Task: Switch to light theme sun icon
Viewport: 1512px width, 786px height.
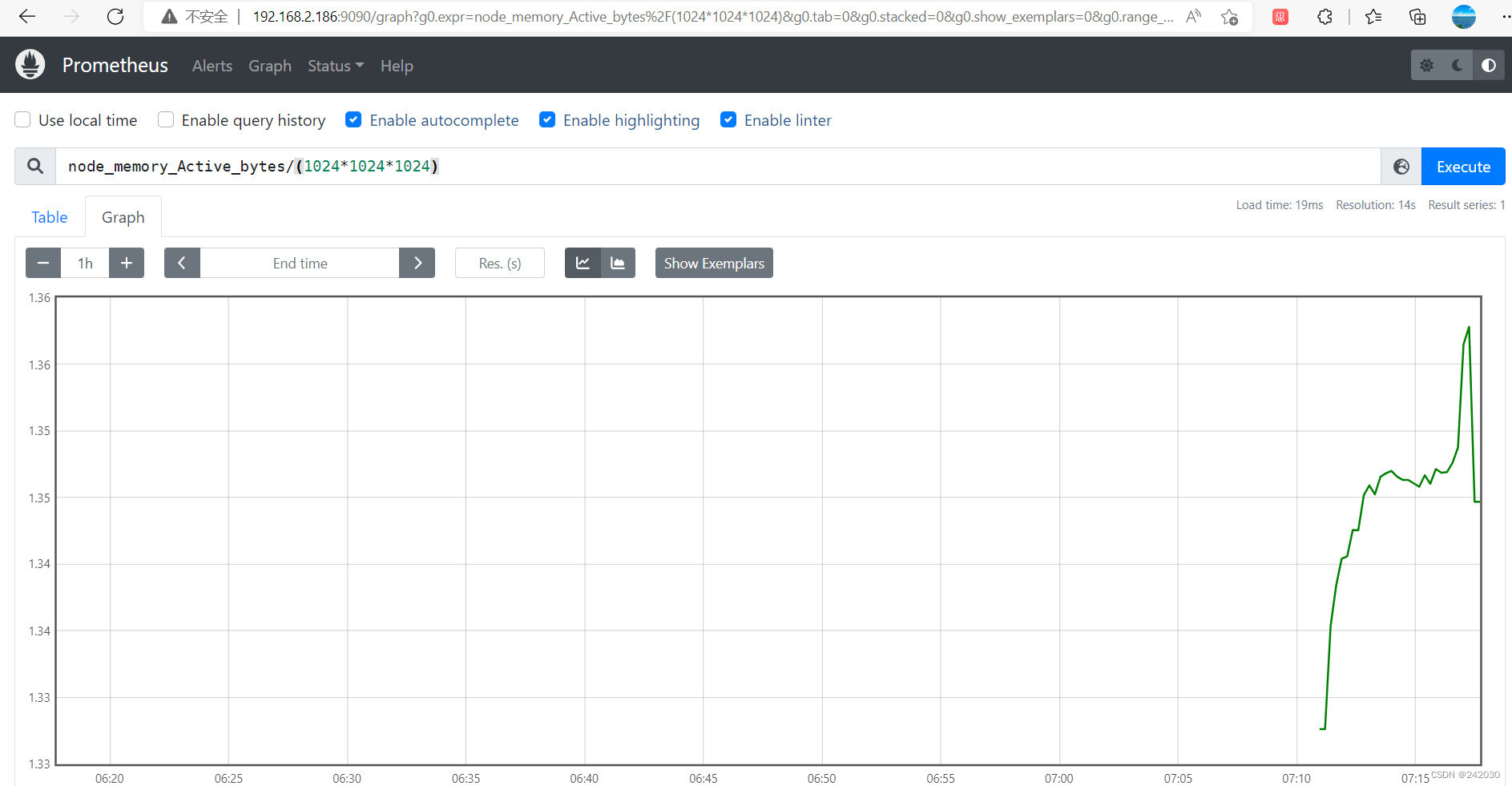Action: click(1426, 66)
